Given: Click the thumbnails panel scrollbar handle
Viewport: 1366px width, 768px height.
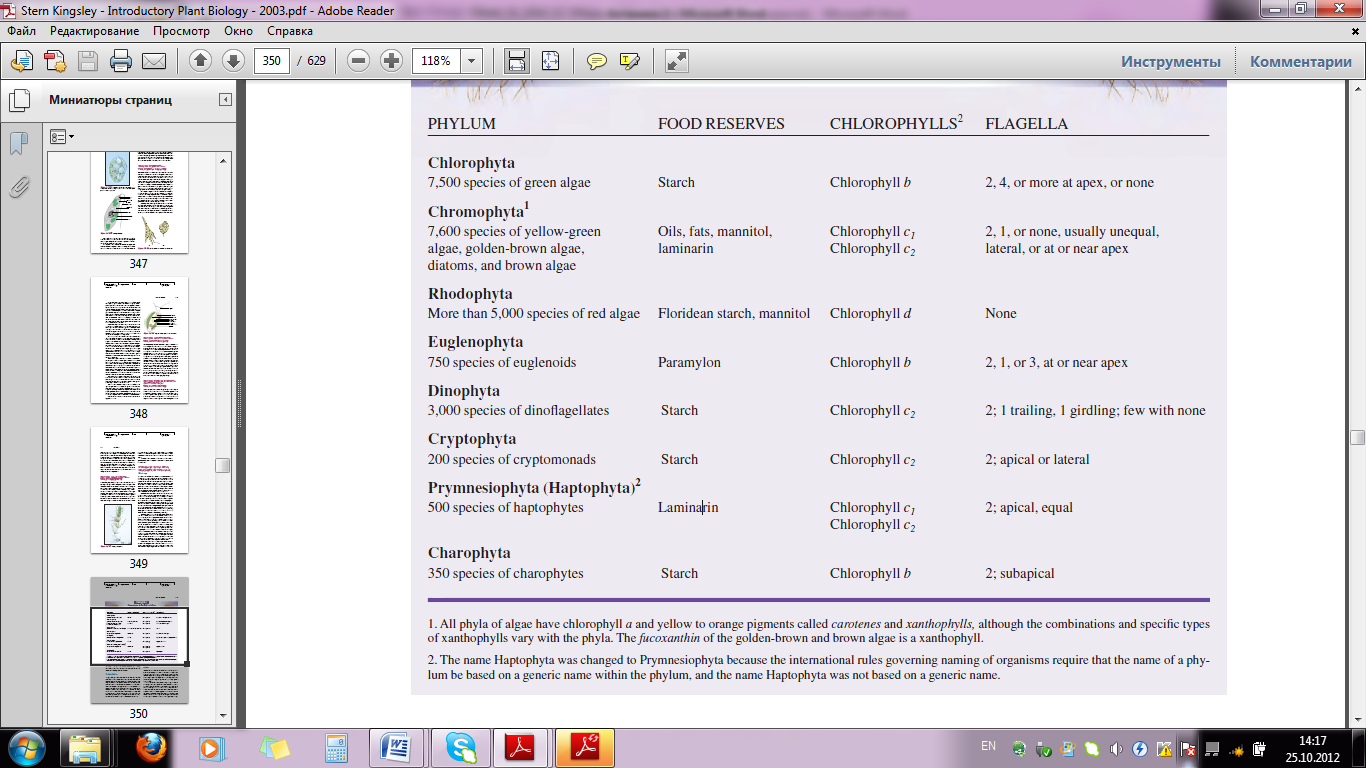Looking at the screenshot, I should click(223, 465).
